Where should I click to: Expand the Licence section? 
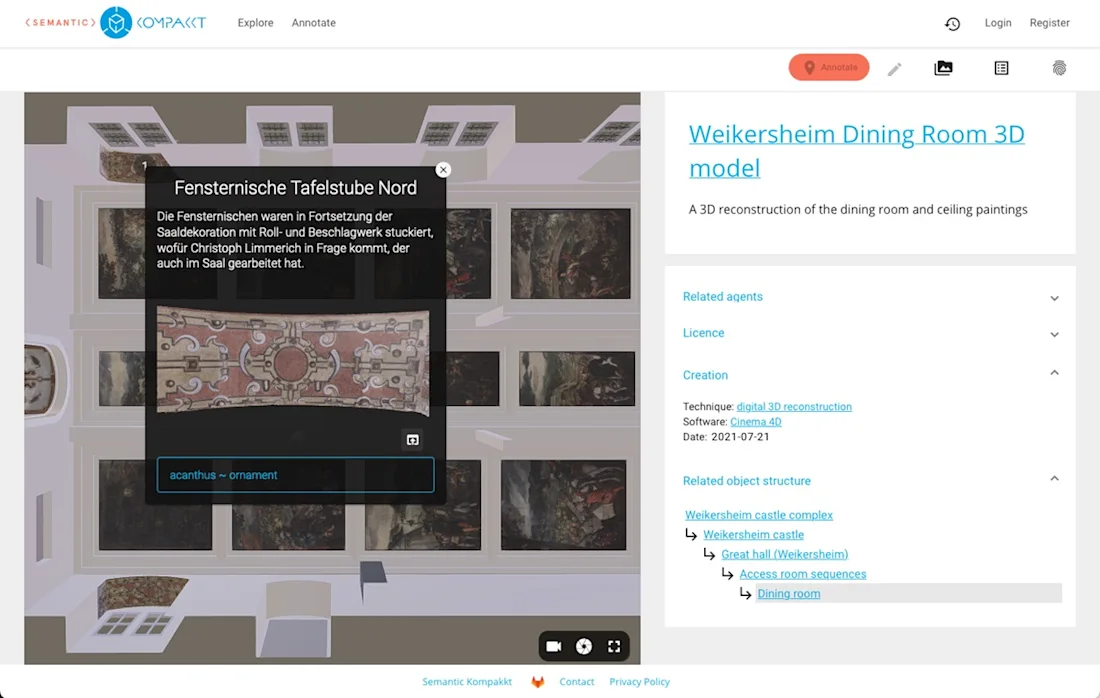coord(870,333)
